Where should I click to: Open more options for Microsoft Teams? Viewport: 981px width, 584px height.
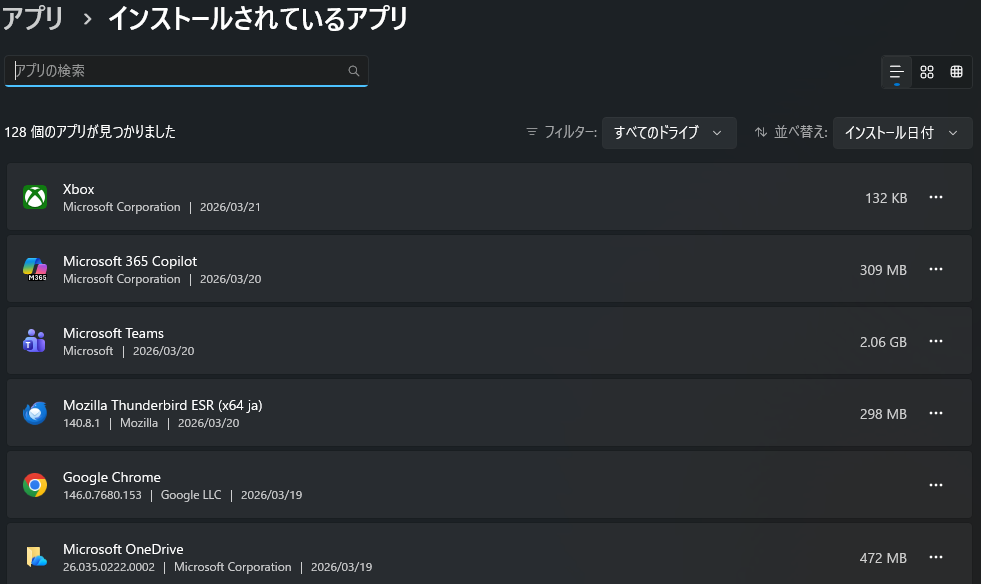(x=935, y=341)
